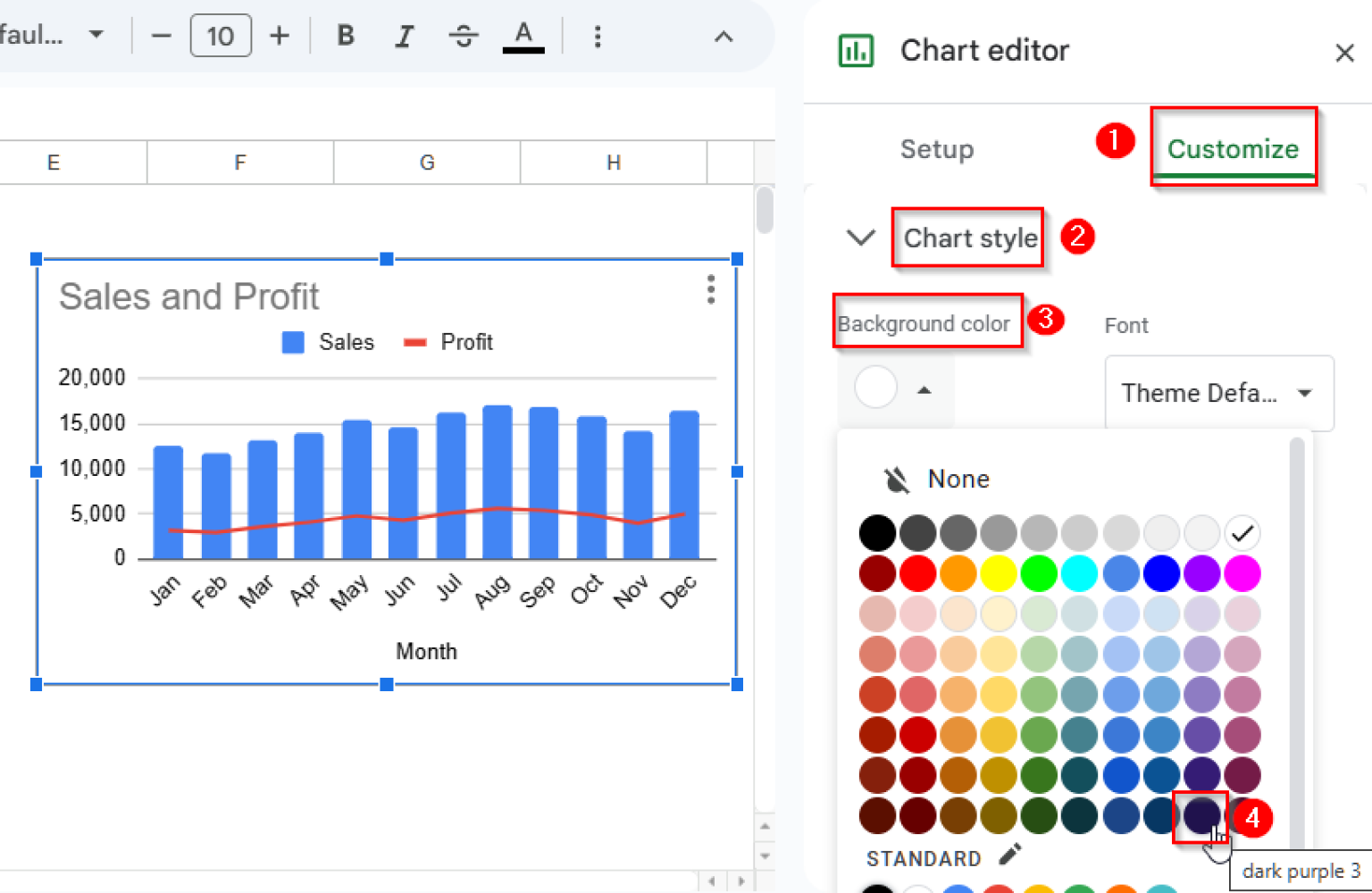
Task: Collapse the Chart style section
Action: pyautogui.click(x=860, y=238)
